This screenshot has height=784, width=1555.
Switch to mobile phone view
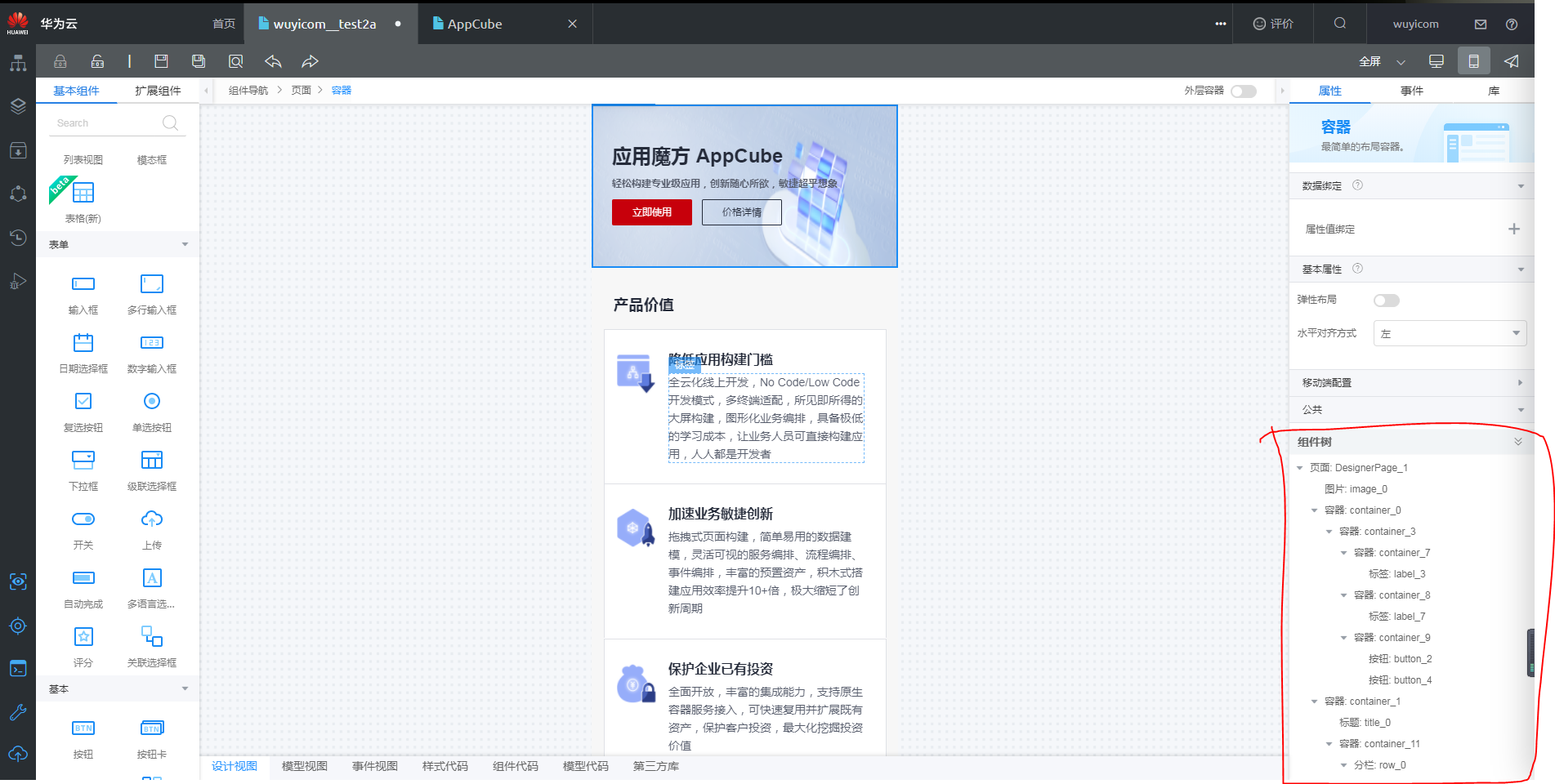1473,61
